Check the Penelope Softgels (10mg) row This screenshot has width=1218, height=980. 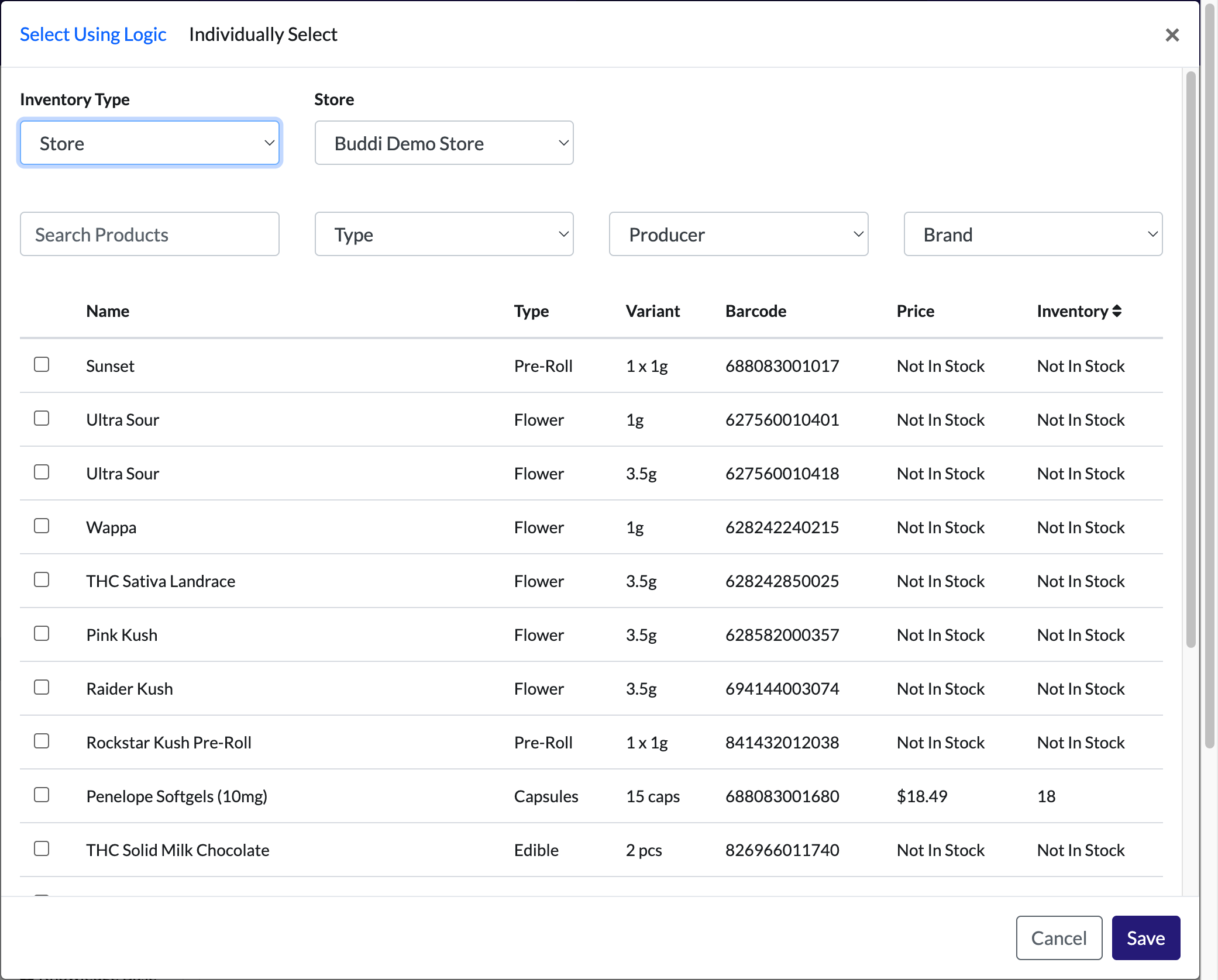(42, 795)
